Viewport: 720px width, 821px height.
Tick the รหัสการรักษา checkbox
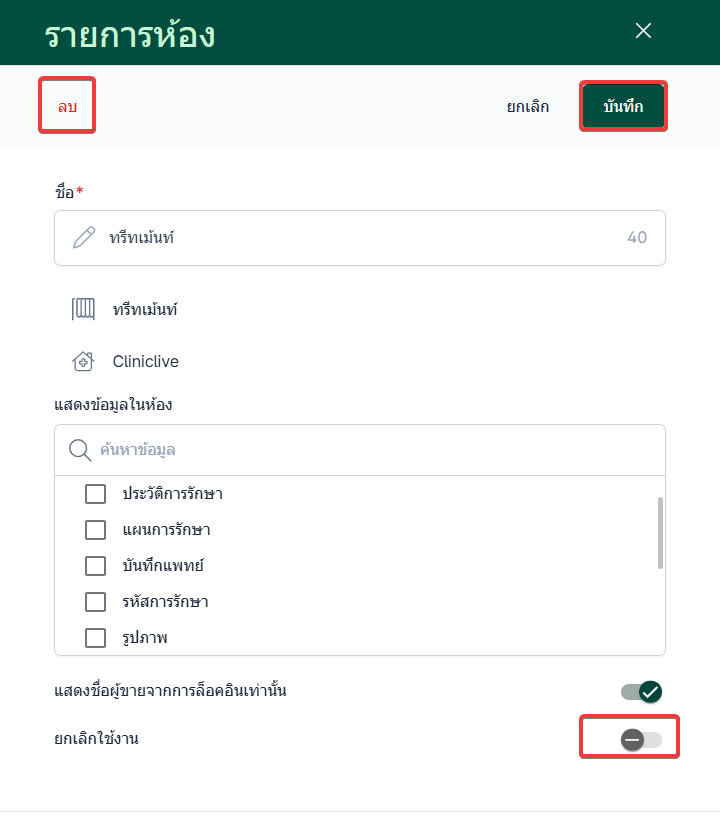click(x=96, y=602)
